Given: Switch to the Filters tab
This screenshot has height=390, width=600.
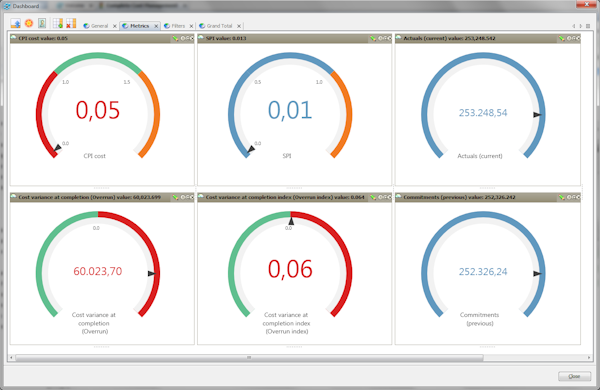Looking at the screenshot, I should click(178, 26).
